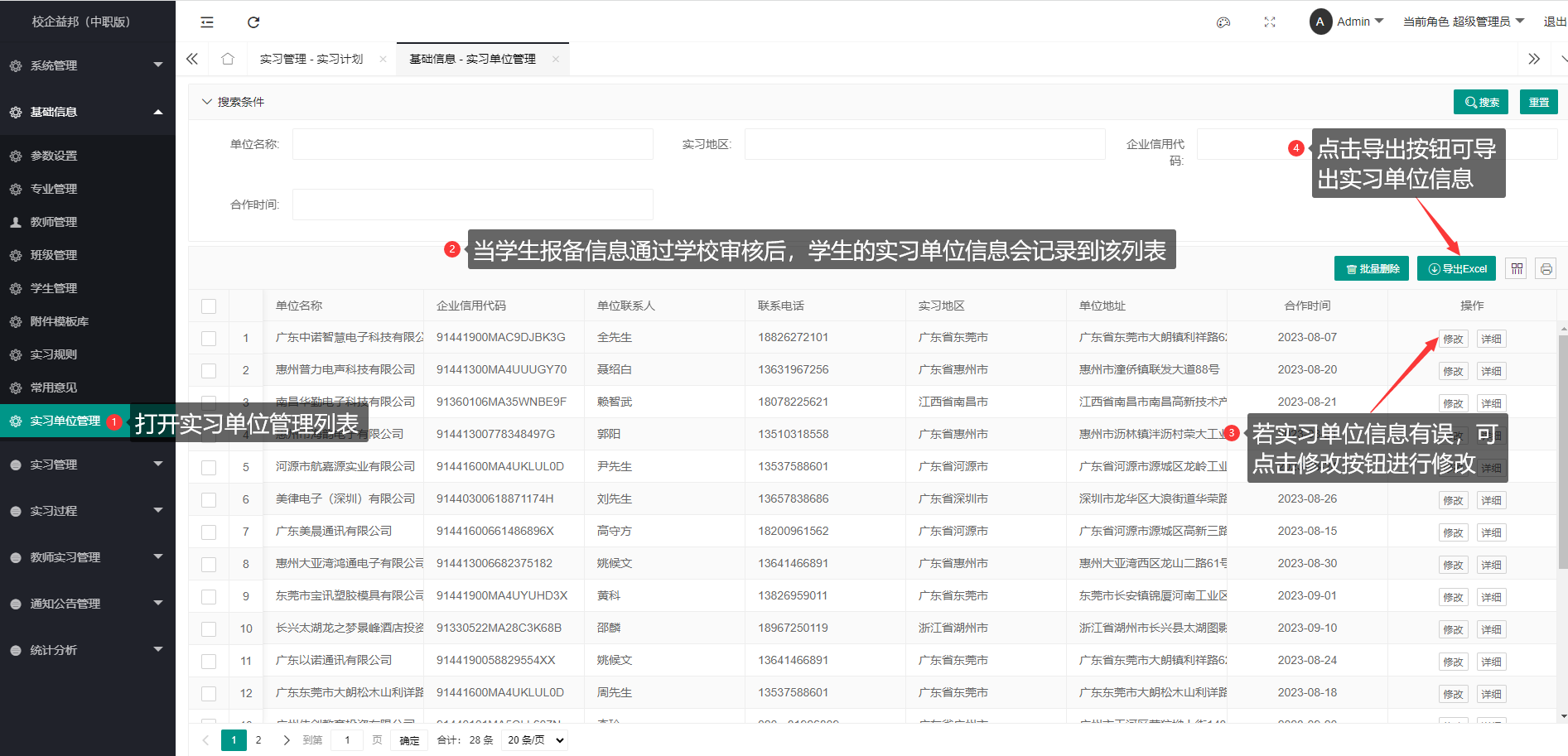The width and height of the screenshot is (1568, 756).
Task: Open the 20 条/页 page size dropdown
Action: pos(536,740)
